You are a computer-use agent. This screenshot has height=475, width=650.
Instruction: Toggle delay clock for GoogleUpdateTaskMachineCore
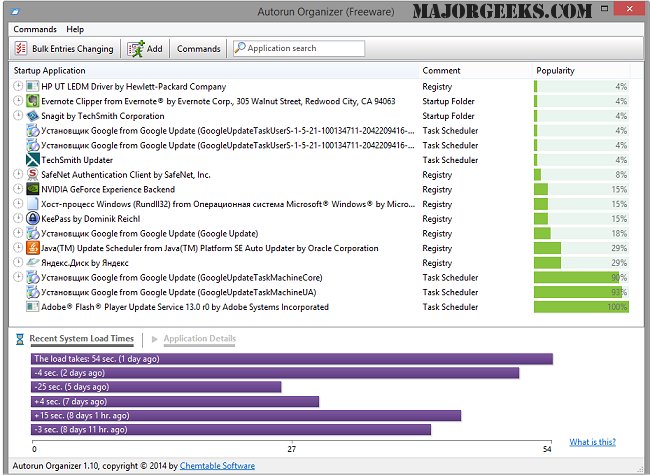point(18,277)
